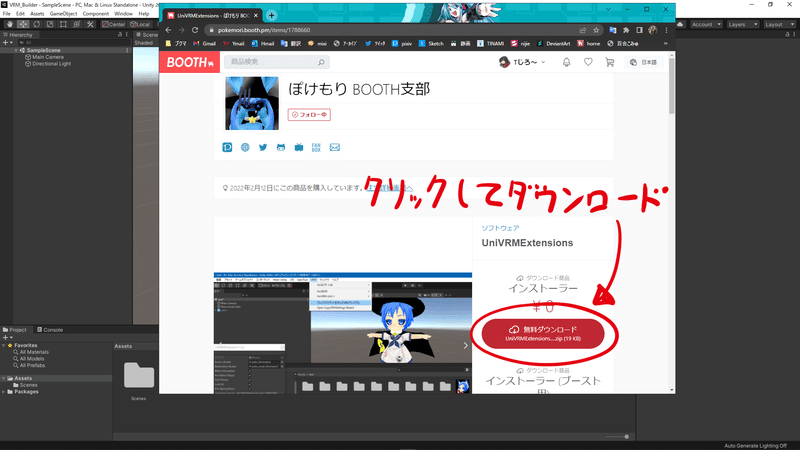Collapse the SampleScene hierarchy node
This screenshot has height=450, width=800.
click(x=16, y=51)
